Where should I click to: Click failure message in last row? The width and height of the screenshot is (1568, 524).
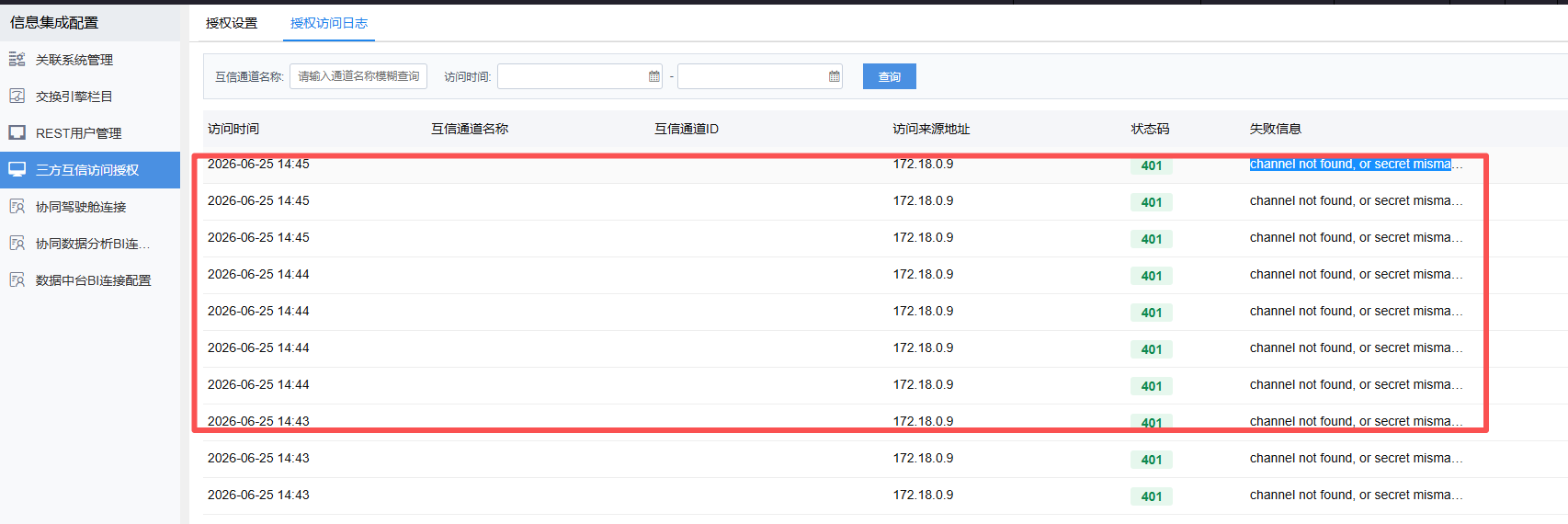click(x=1356, y=495)
